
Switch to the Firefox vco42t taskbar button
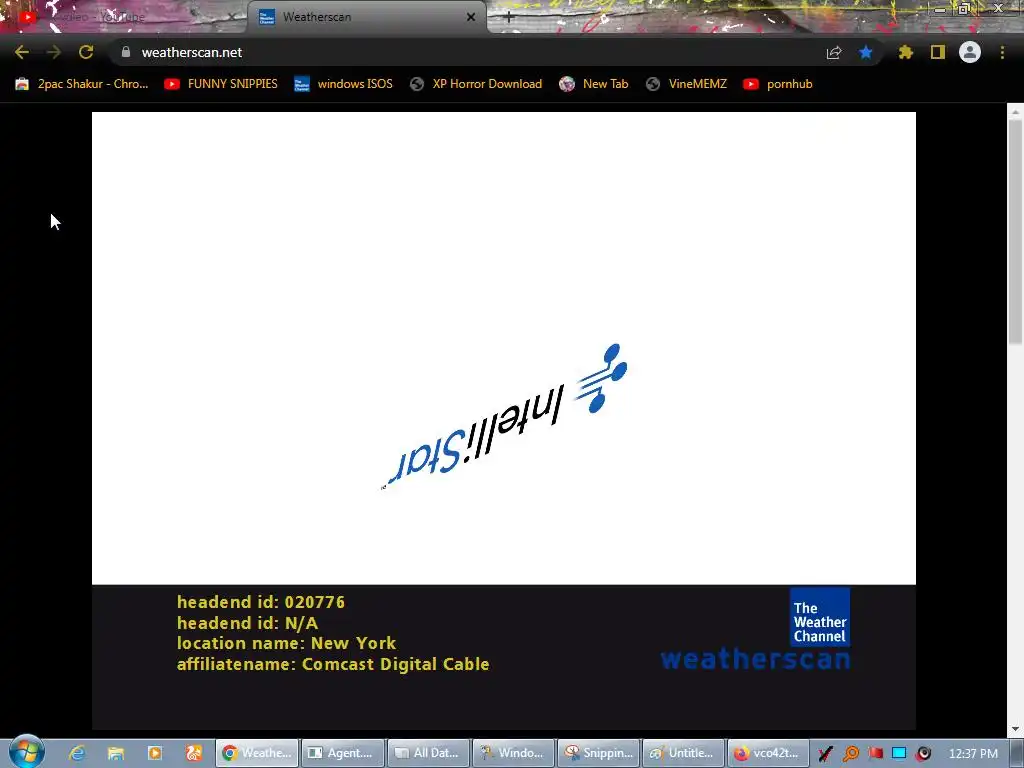coord(769,753)
